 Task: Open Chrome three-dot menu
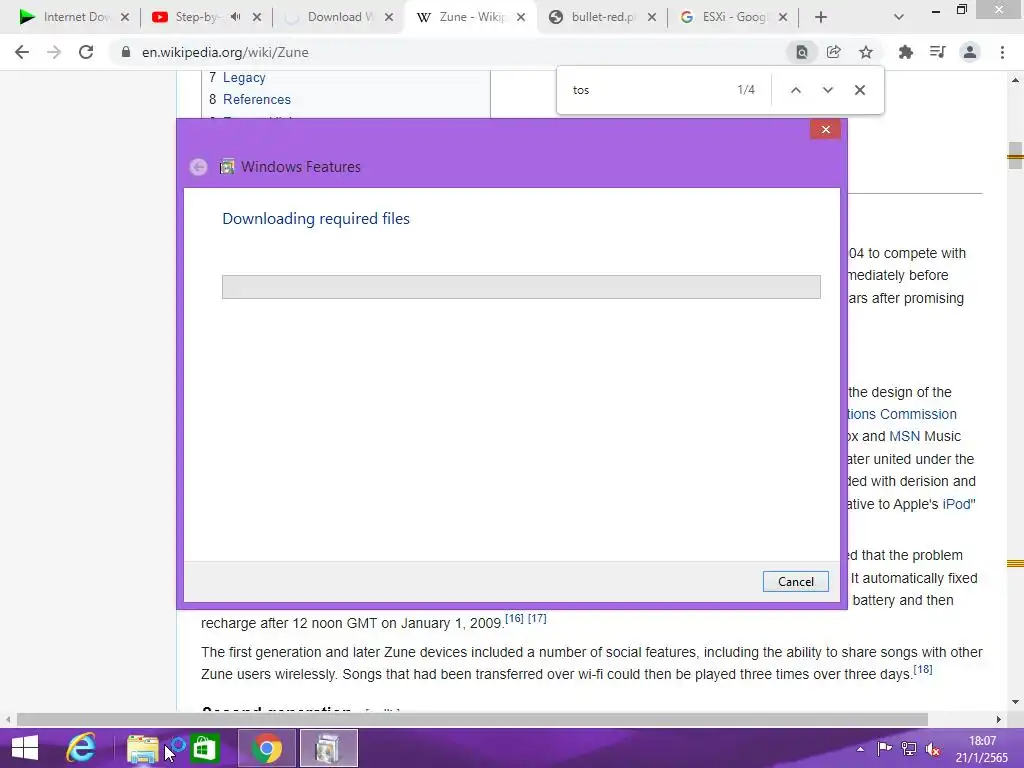[1002, 52]
